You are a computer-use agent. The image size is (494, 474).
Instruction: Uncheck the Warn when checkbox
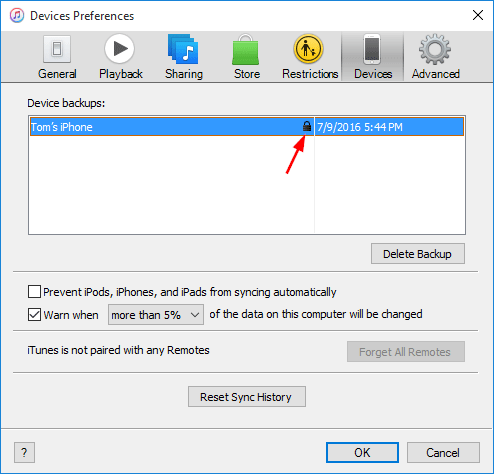click(x=34, y=315)
